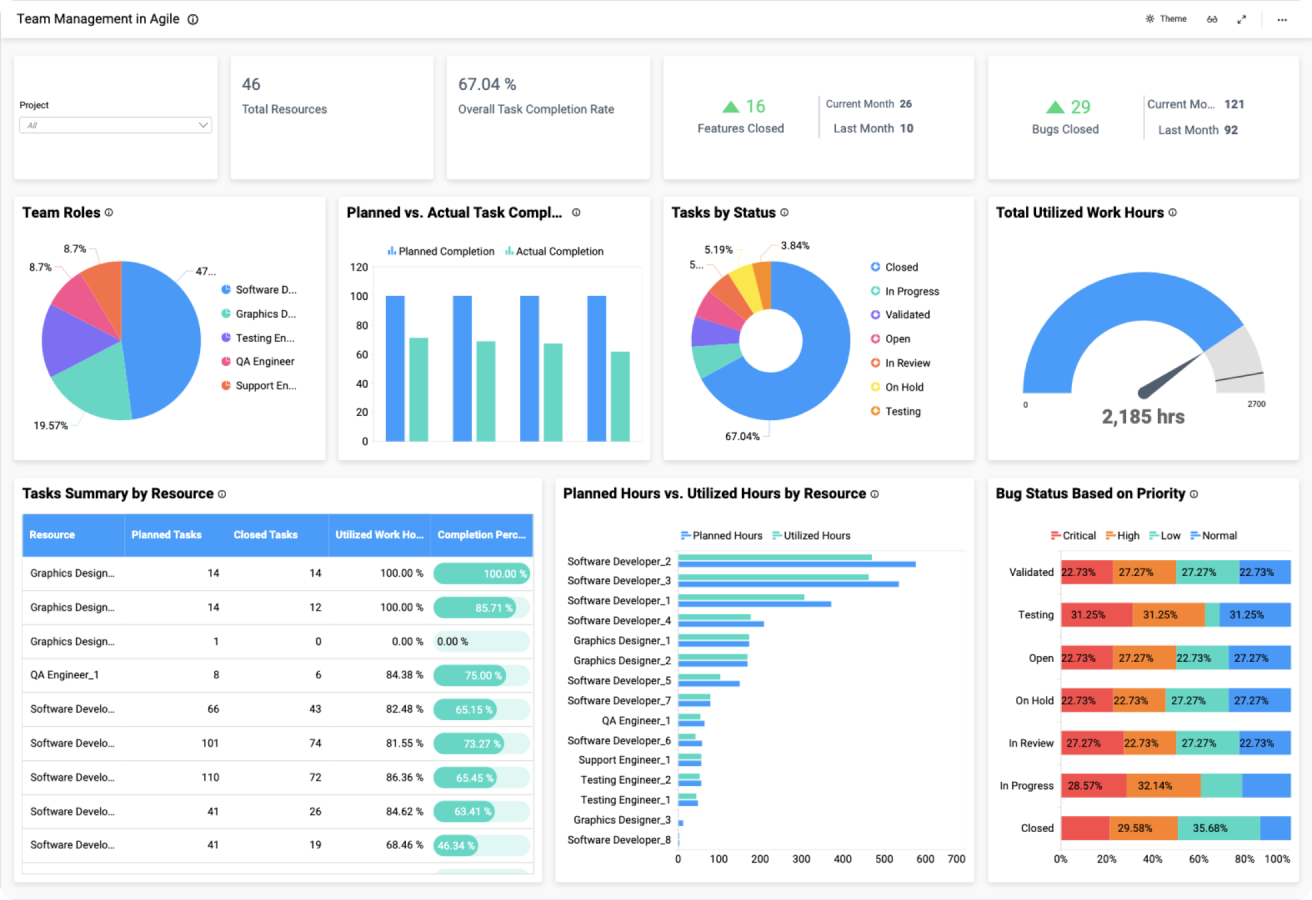1312x900 pixels.
Task: Enter fullscreen with the expand arrows icon
Action: 1242,19
